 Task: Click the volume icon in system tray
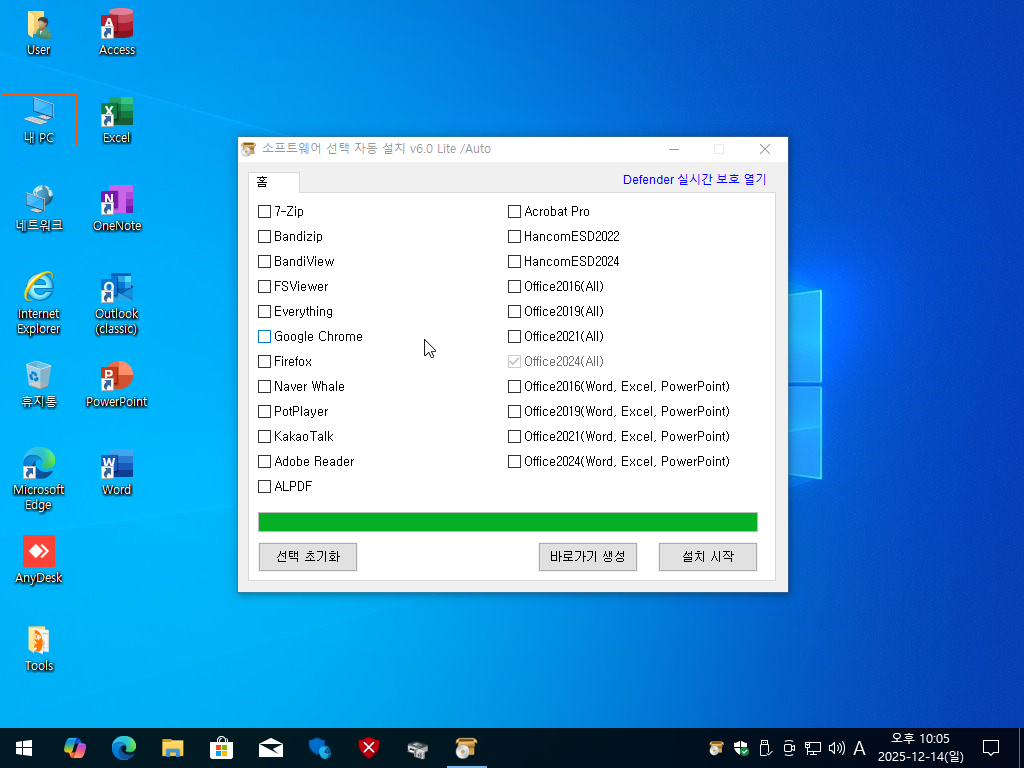[x=836, y=748]
